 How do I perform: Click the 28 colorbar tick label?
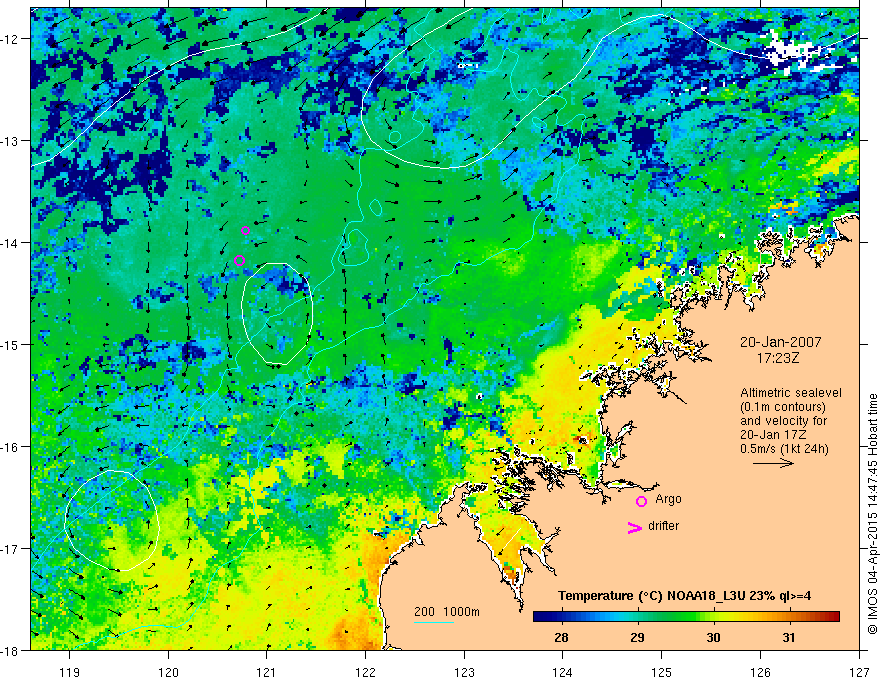point(561,637)
